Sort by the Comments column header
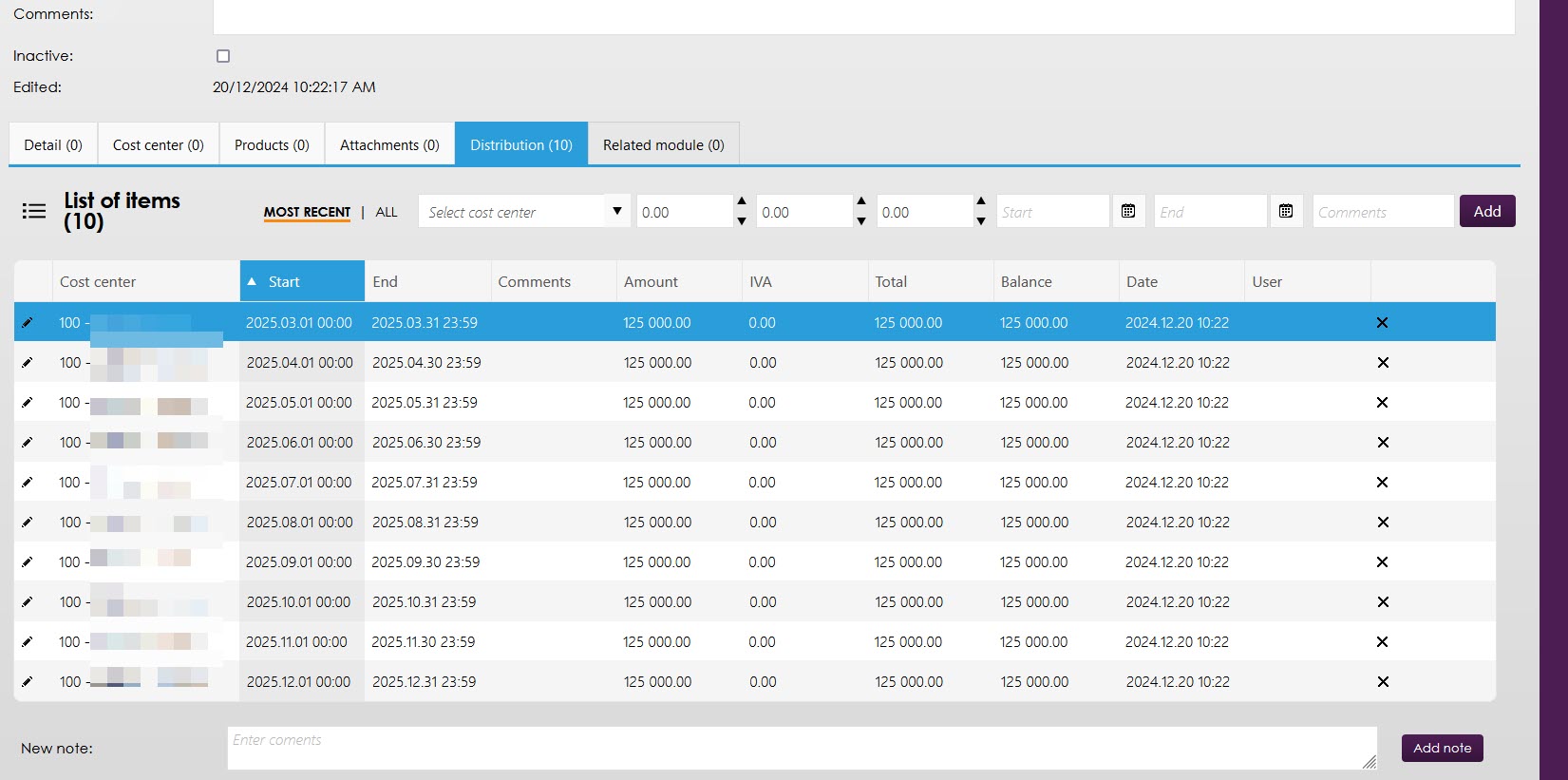Image resolution: width=1568 pixels, height=780 pixels. pyautogui.click(x=554, y=281)
